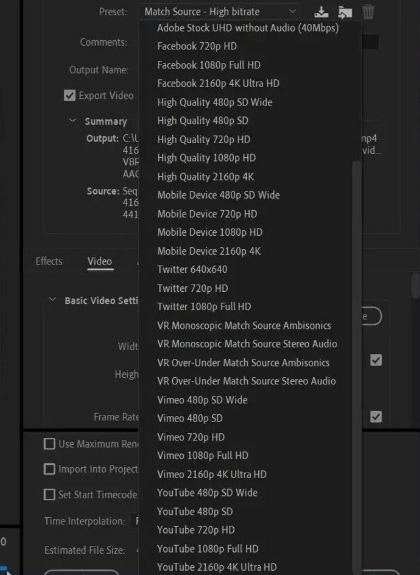420x575 pixels.
Task: Pick YouTube 720p HD preset
Action: (196, 530)
